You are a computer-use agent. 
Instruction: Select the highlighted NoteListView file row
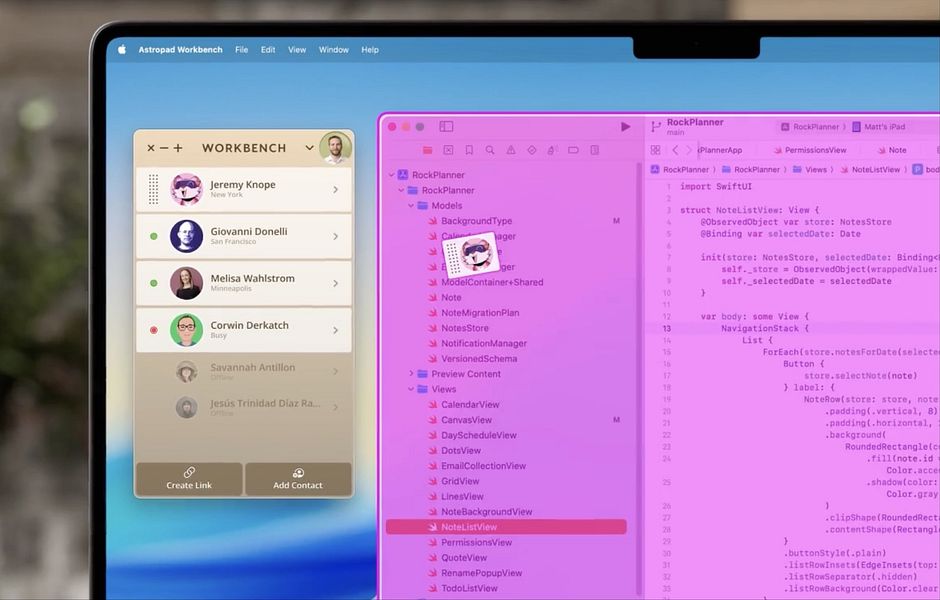[507, 527]
